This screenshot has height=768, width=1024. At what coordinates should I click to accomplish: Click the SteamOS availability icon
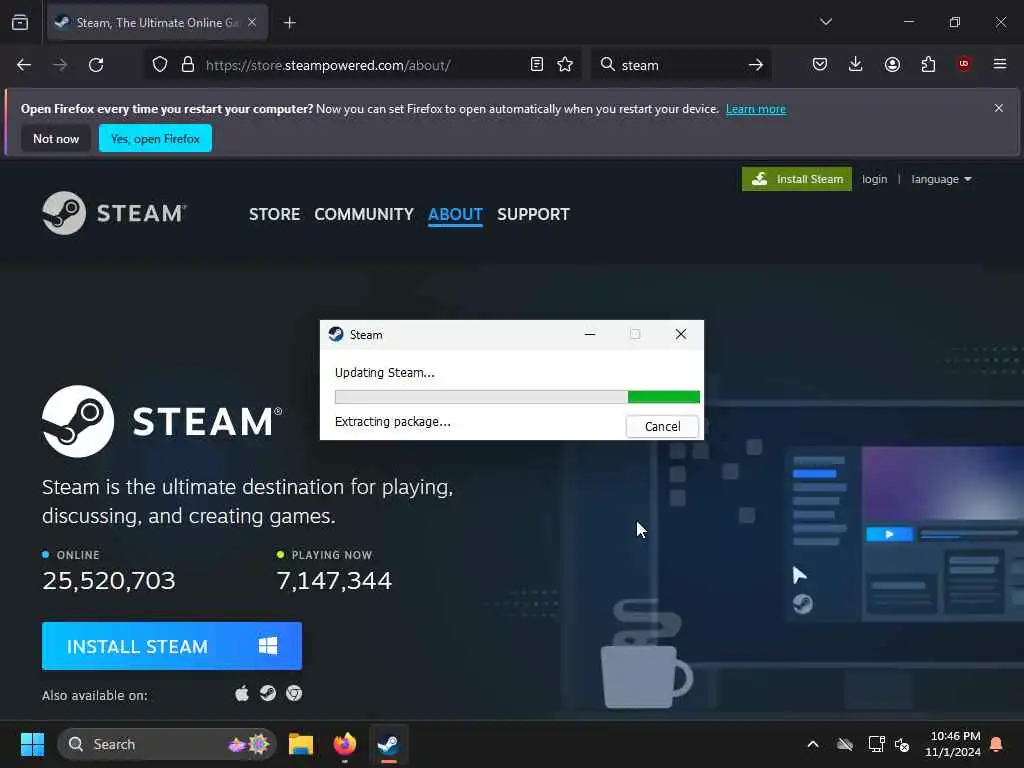pos(268,693)
